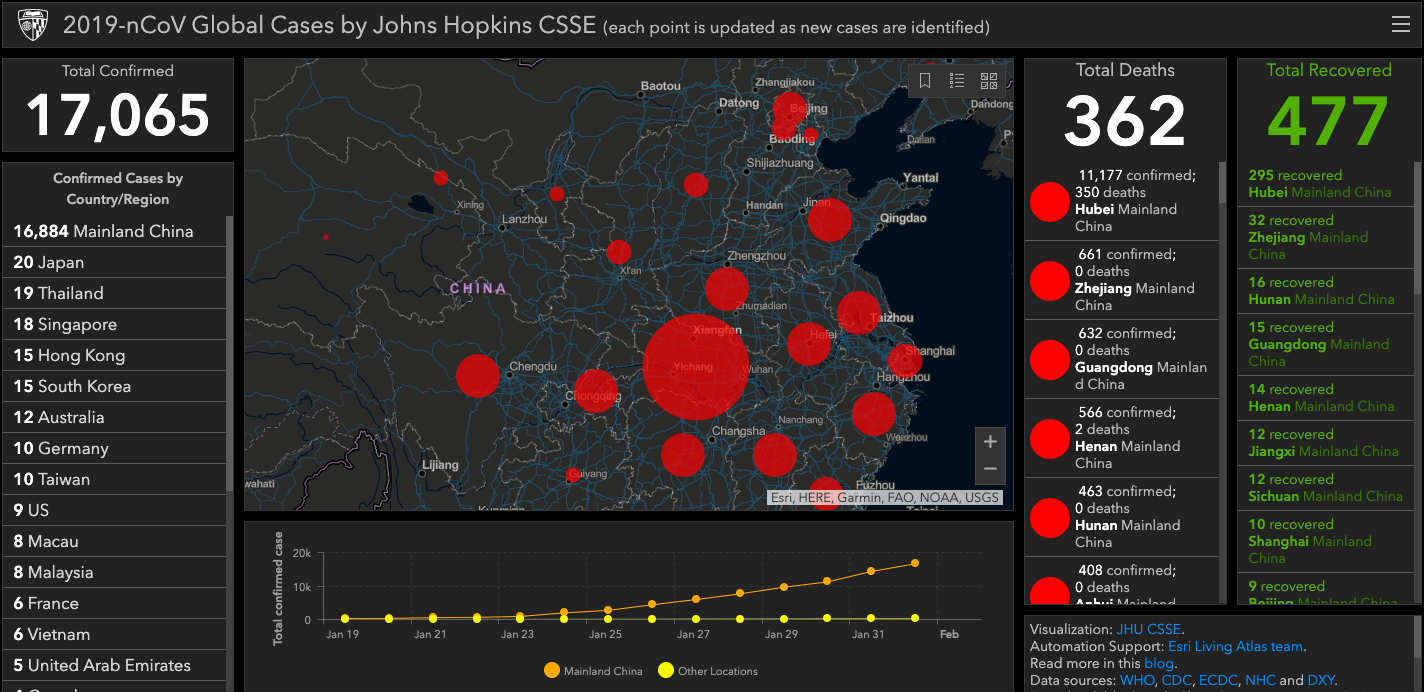Click the red circle next to Hunan deaths entry
This screenshot has width=1424, height=692.
(x=1050, y=517)
